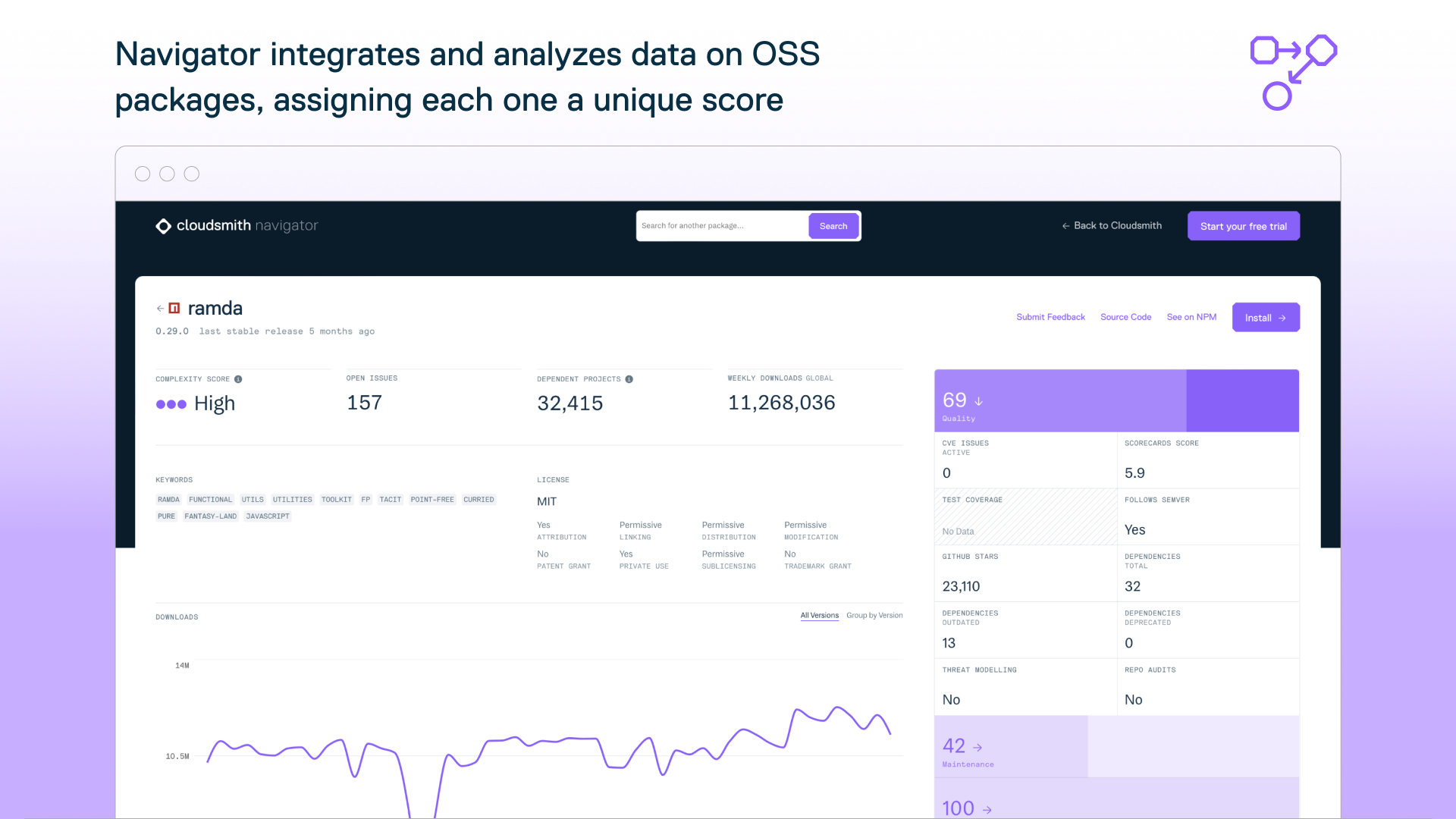Click the third browser window circle
The width and height of the screenshot is (1456, 819).
pos(192,174)
